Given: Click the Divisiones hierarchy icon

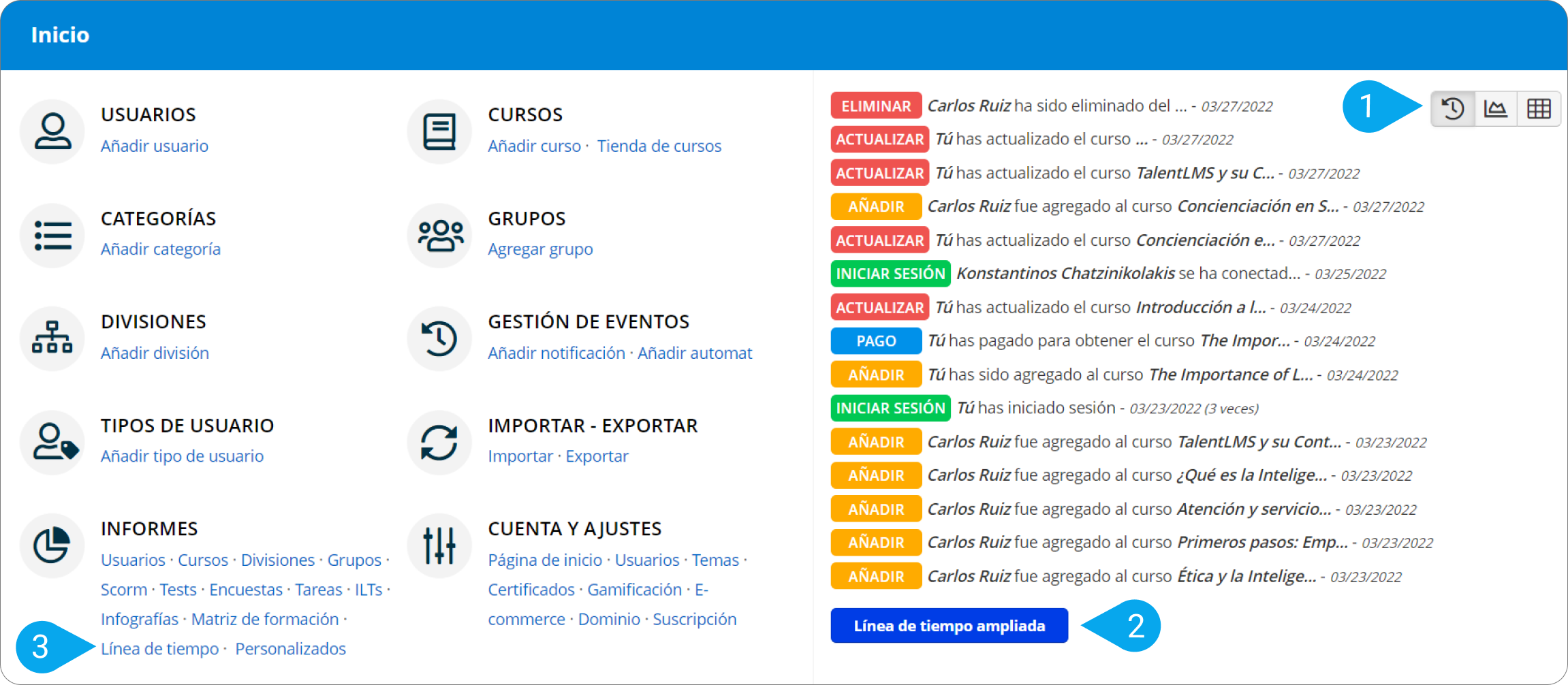Looking at the screenshot, I should pyautogui.click(x=52, y=338).
